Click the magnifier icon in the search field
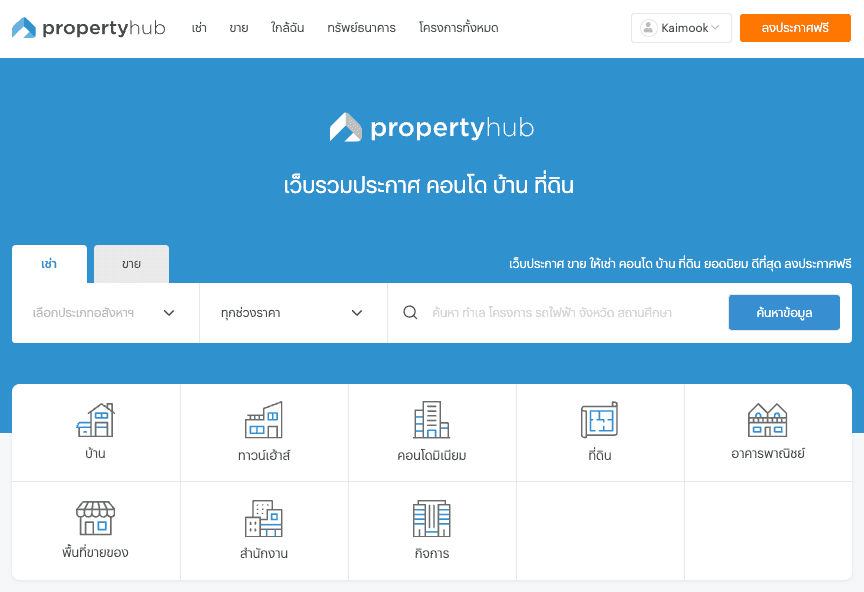864x592 pixels. [410, 313]
